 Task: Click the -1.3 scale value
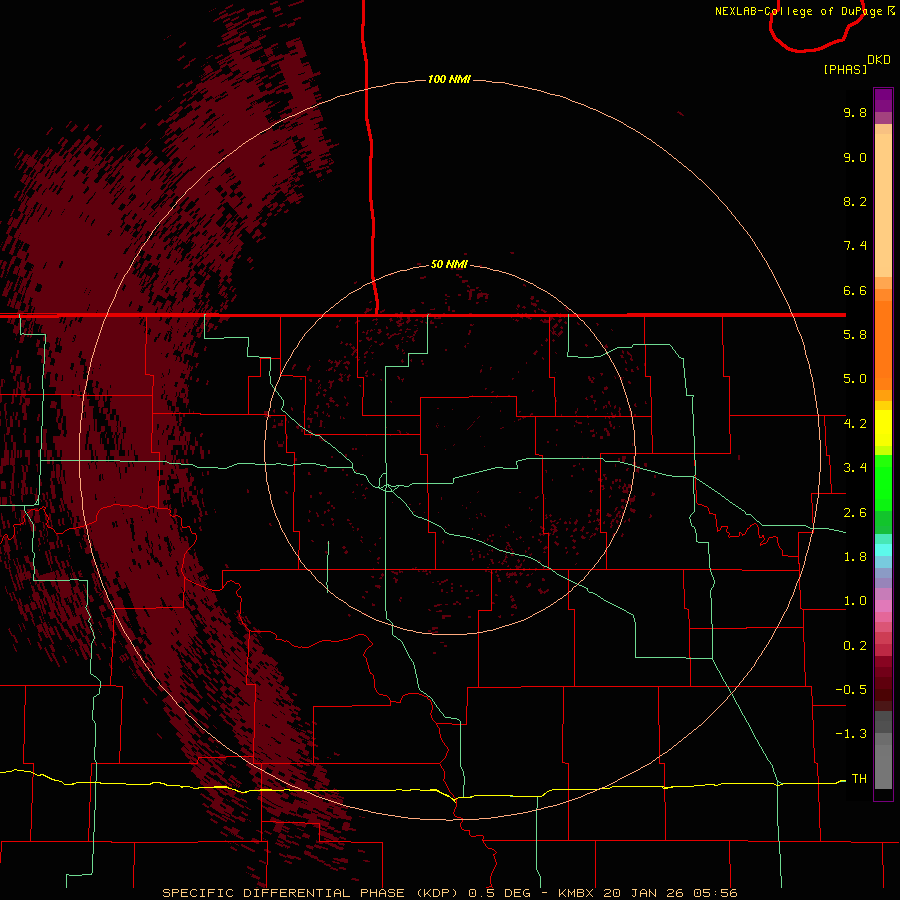(x=851, y=734)
